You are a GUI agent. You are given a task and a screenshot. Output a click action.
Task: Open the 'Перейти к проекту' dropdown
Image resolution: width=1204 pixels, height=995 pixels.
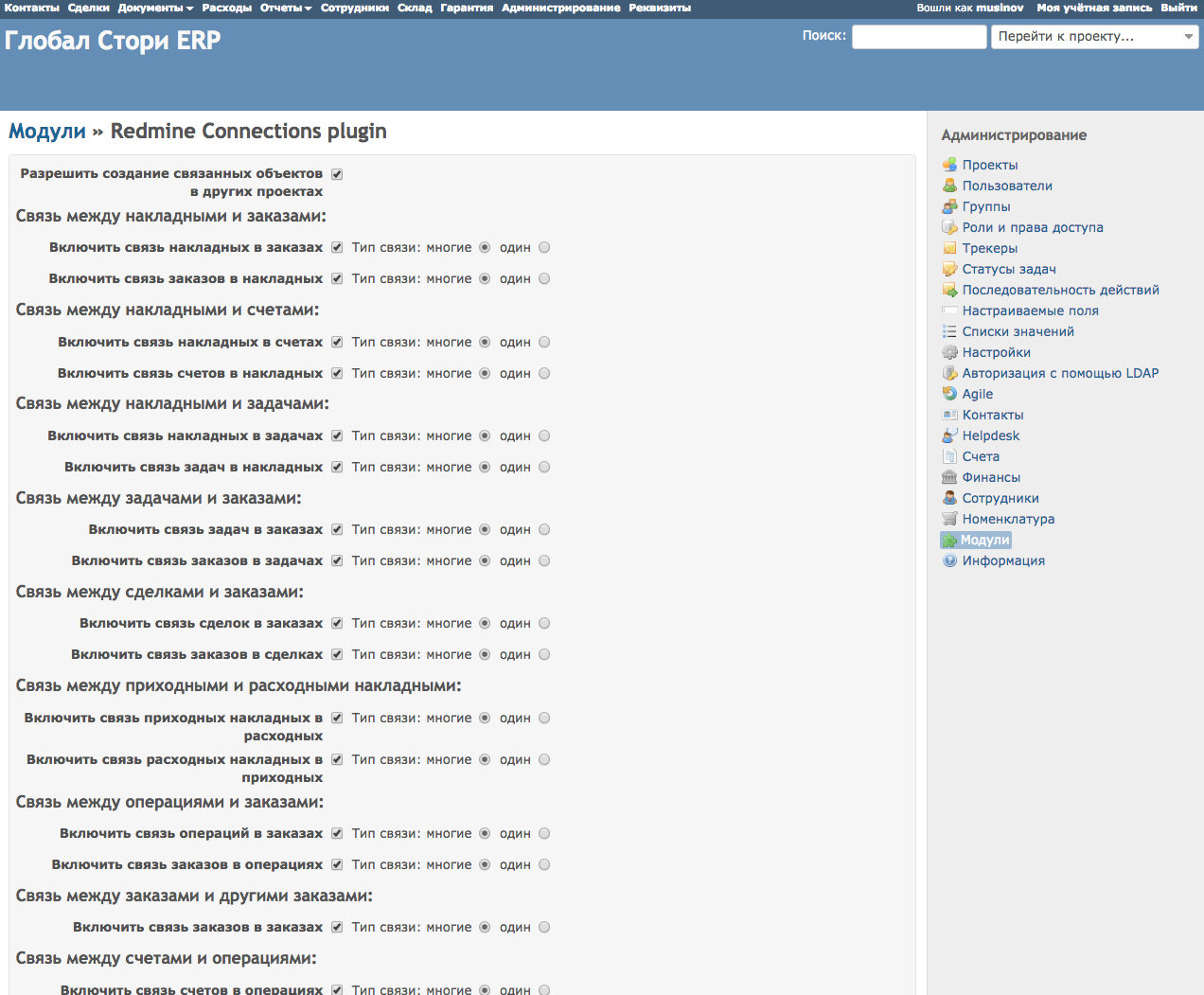click(1095, 36)
